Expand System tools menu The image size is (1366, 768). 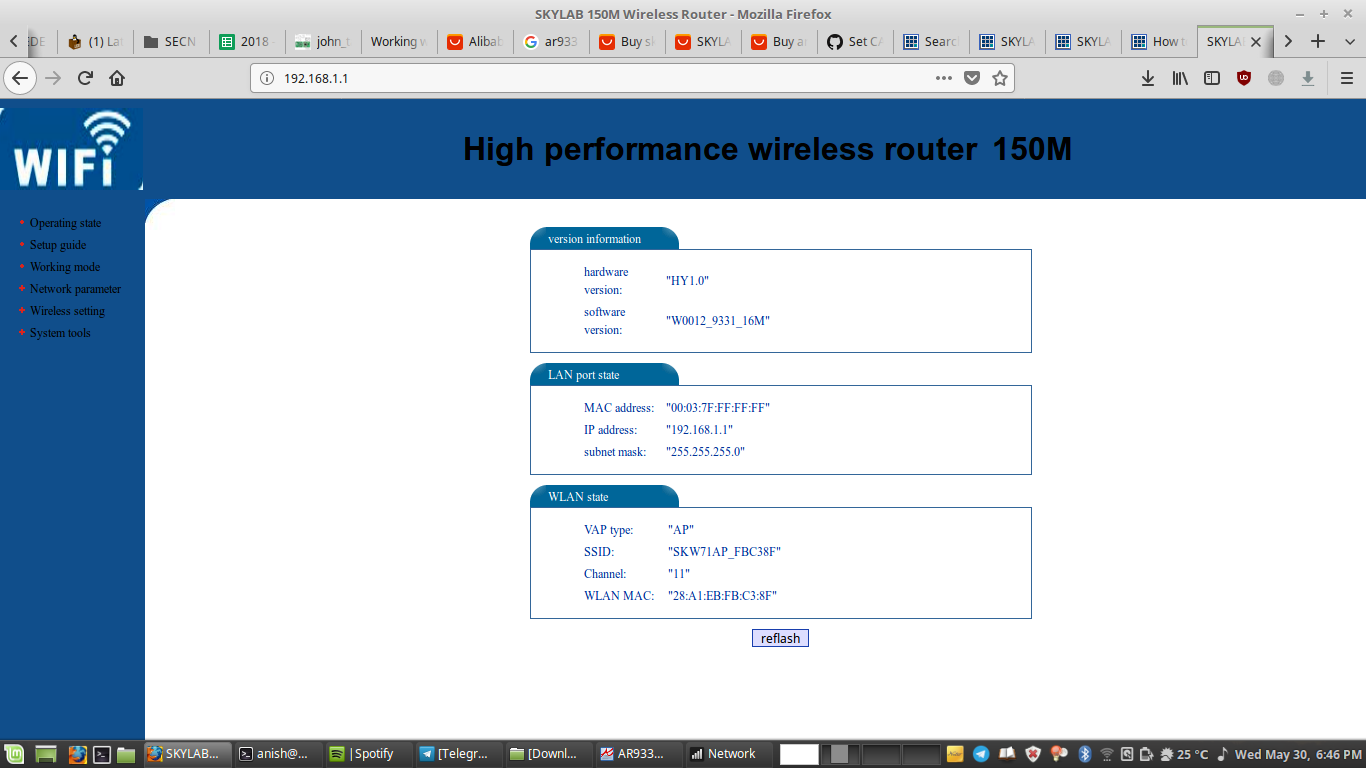click(x=60, y=333)
